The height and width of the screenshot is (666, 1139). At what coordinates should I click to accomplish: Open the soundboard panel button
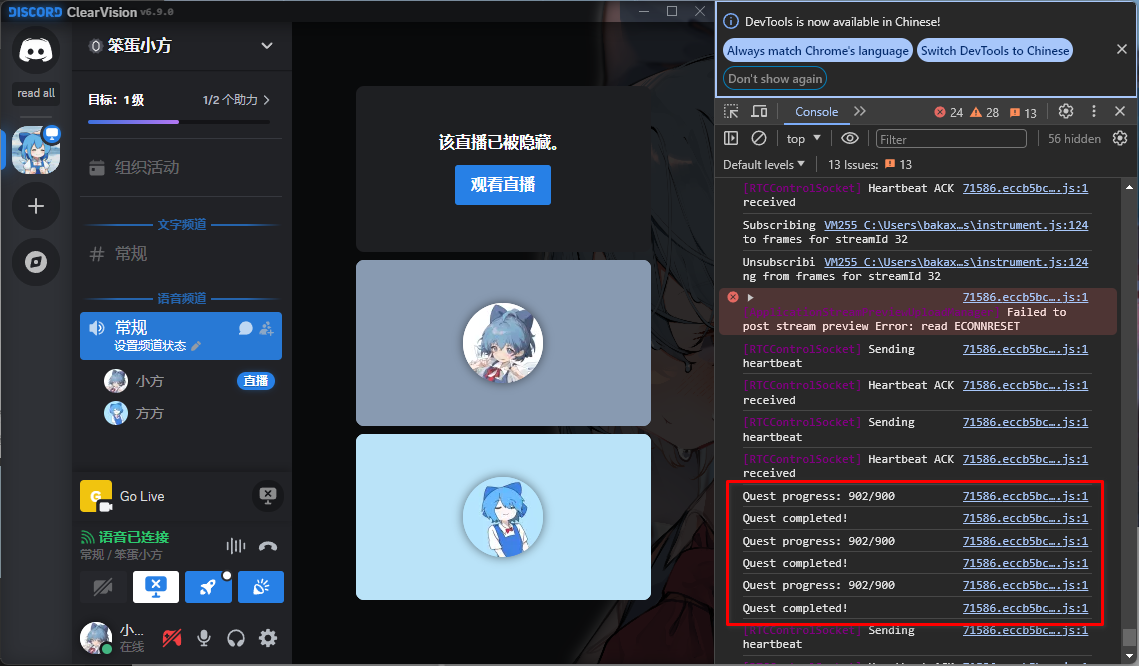pos(261,587)
